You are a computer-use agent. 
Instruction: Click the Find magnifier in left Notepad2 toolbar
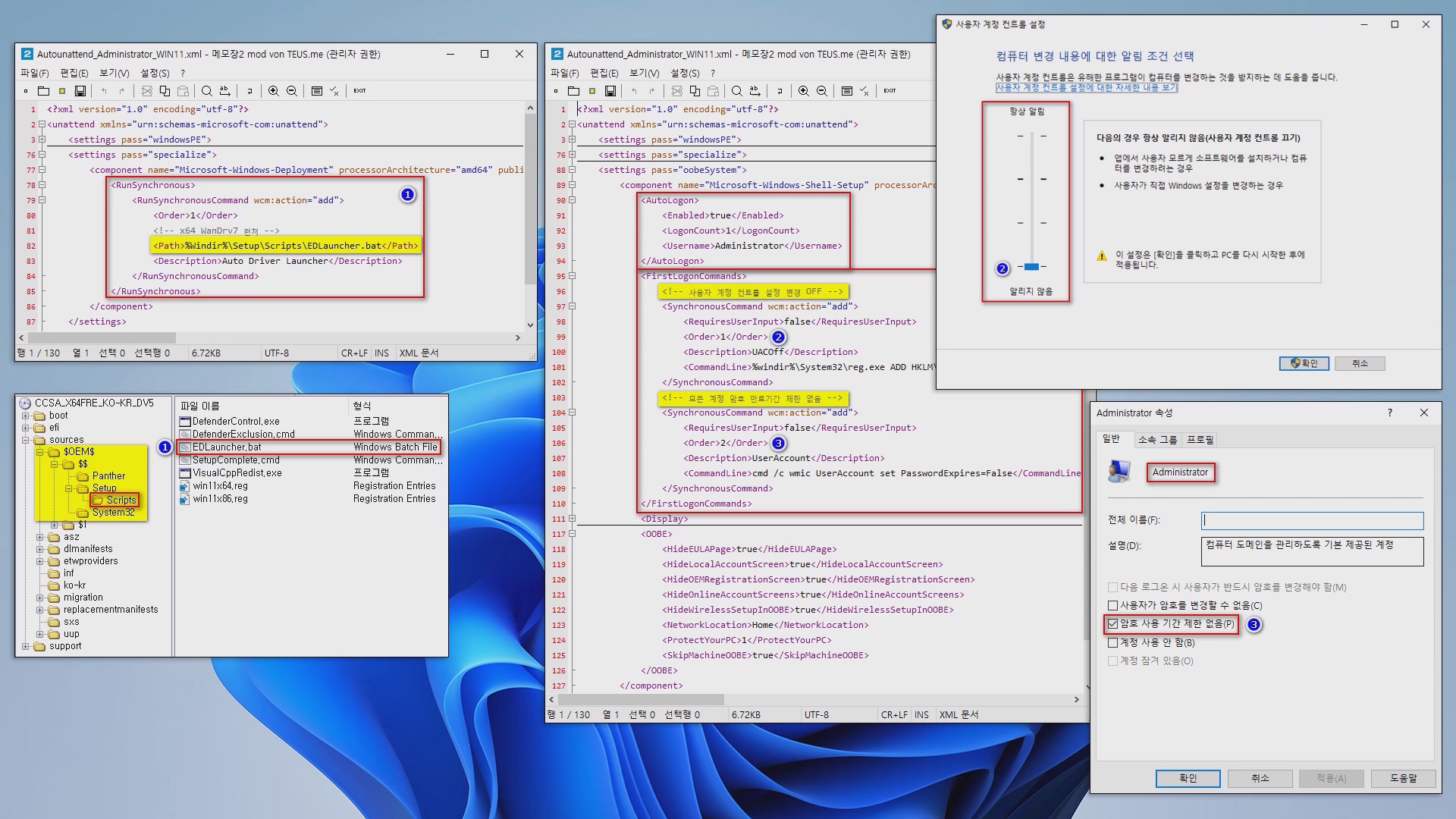pyautogui.click(x=206, y=91)
